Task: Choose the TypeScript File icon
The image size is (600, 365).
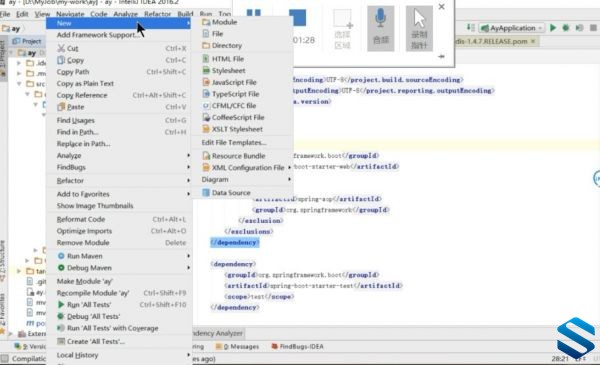Action: click(x=206, y=94)
